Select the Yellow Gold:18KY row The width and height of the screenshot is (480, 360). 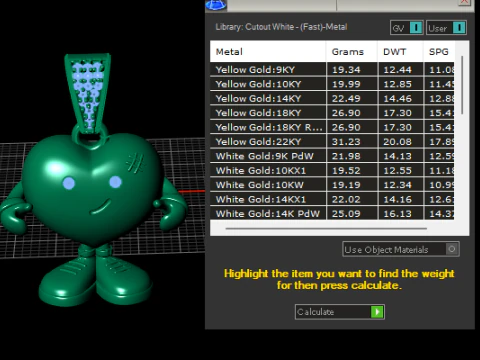pos(332,113)
